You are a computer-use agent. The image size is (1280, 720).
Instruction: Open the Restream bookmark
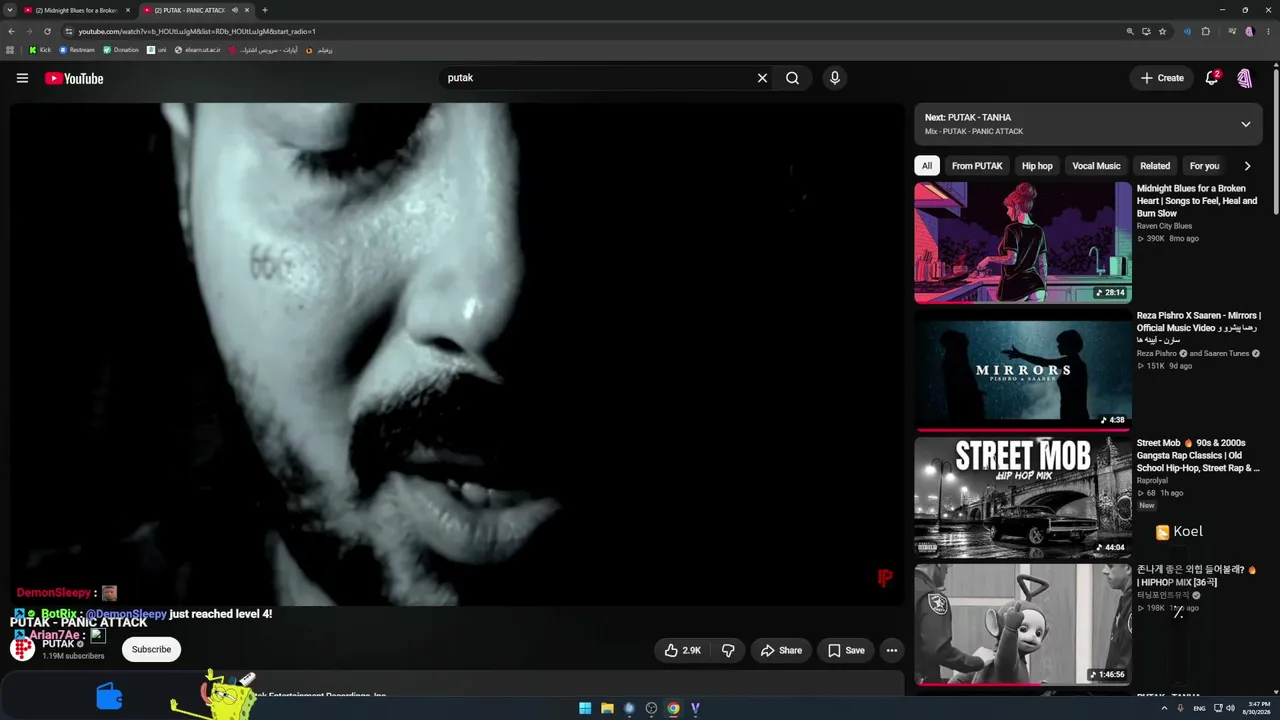pos(77,50)
